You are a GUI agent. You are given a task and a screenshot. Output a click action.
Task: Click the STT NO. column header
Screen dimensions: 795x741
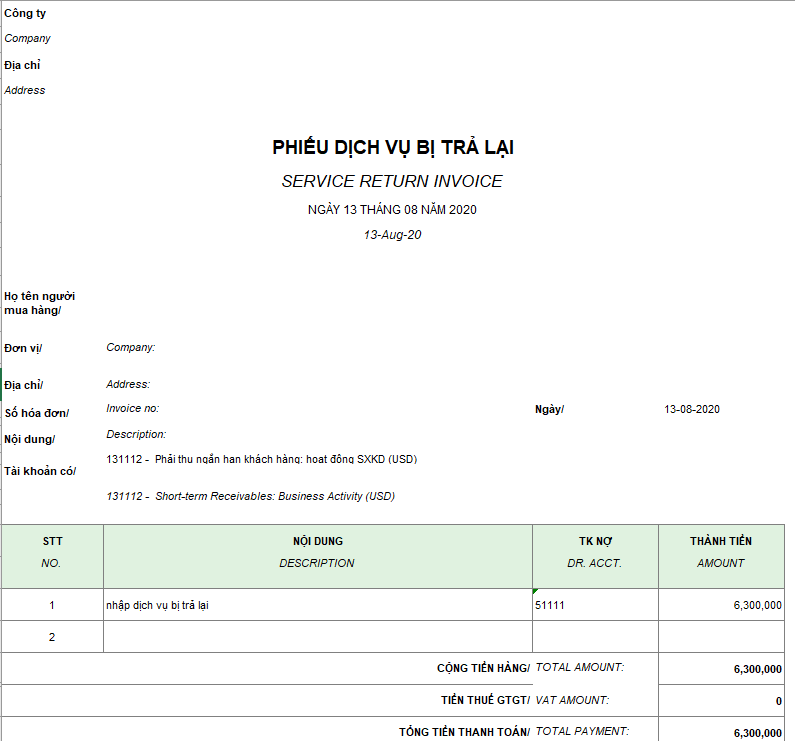(x=52, y=552)
